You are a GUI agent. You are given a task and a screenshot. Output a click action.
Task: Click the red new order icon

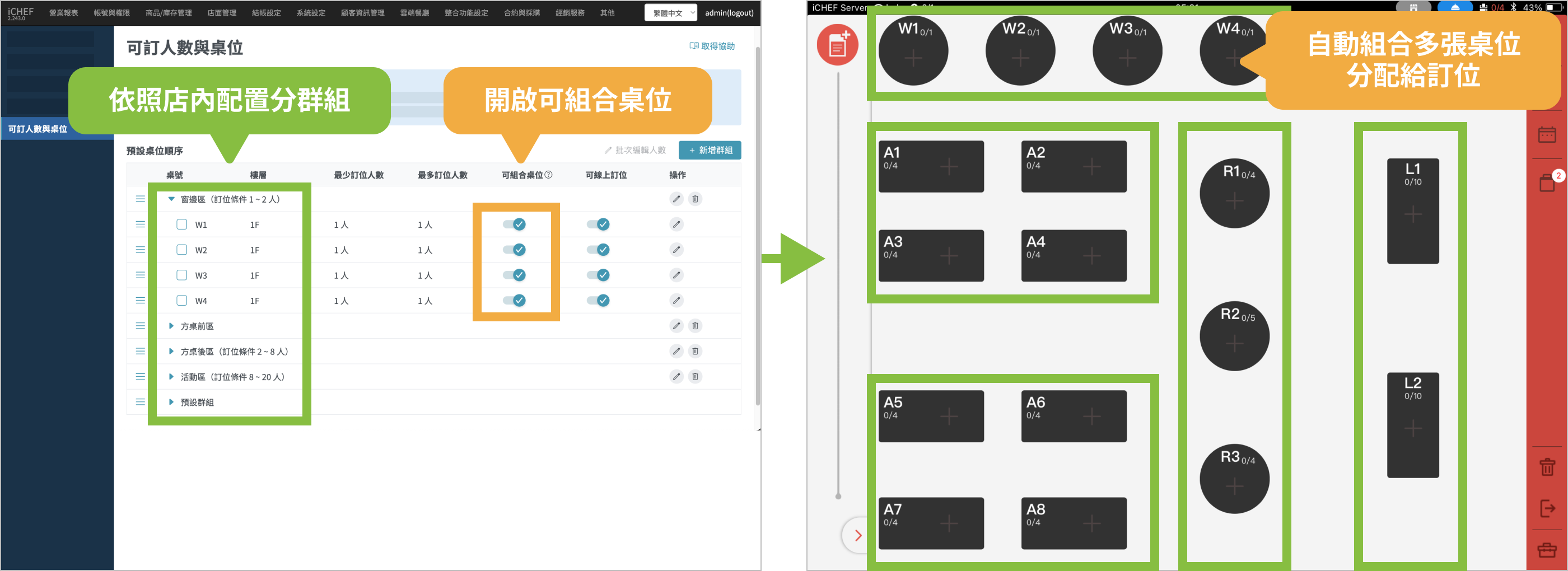coord(837,45)
